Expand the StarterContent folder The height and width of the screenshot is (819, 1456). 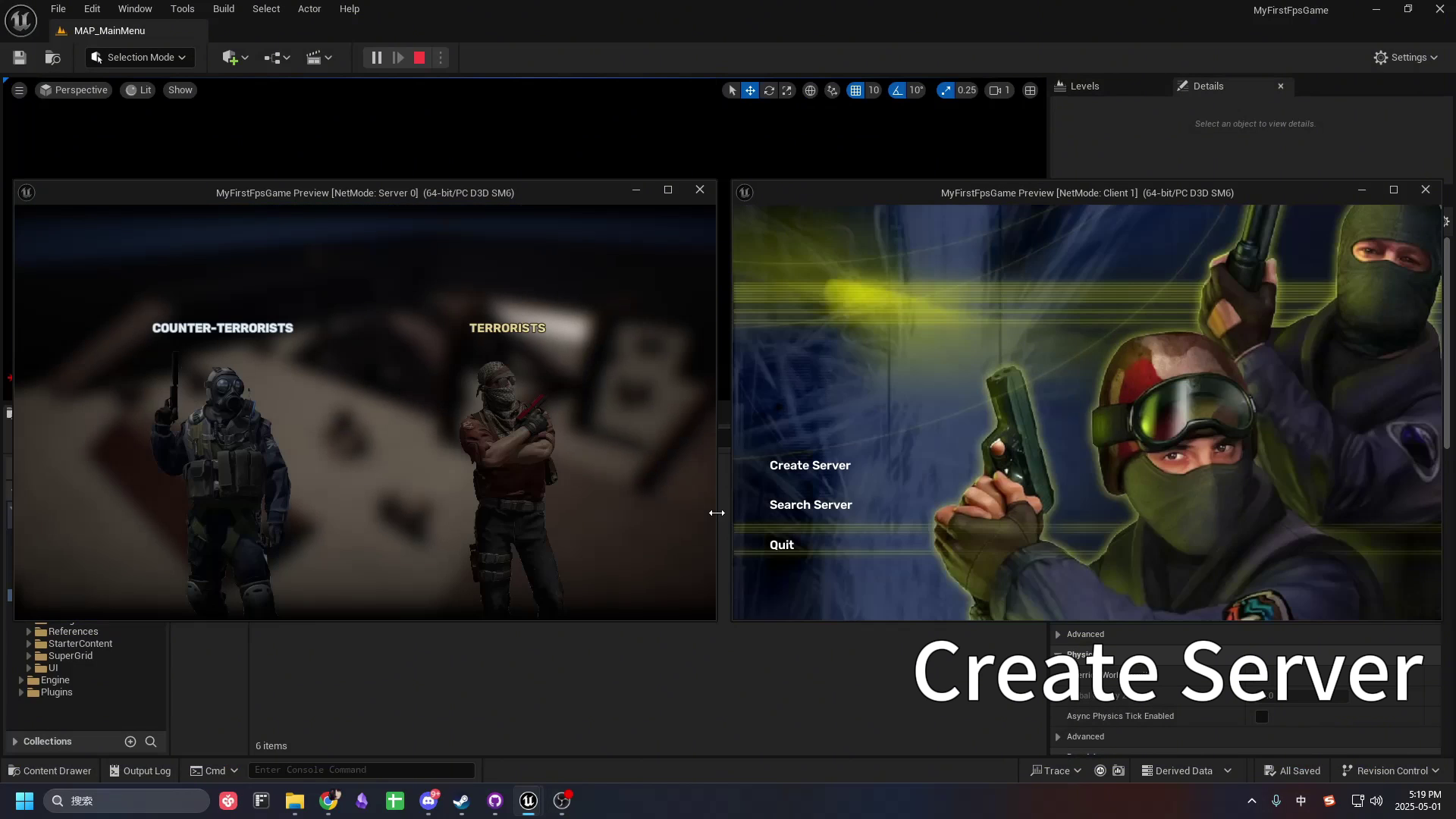pyautogui.click(x=29, y=644)
